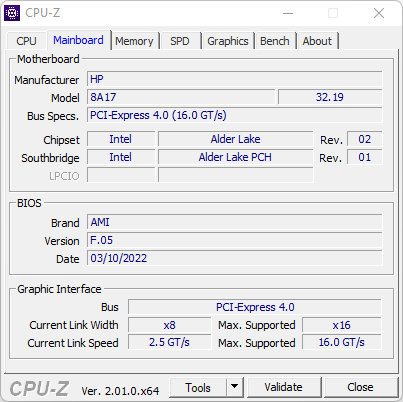Go to the Bench tab

[x=275, y=41]
